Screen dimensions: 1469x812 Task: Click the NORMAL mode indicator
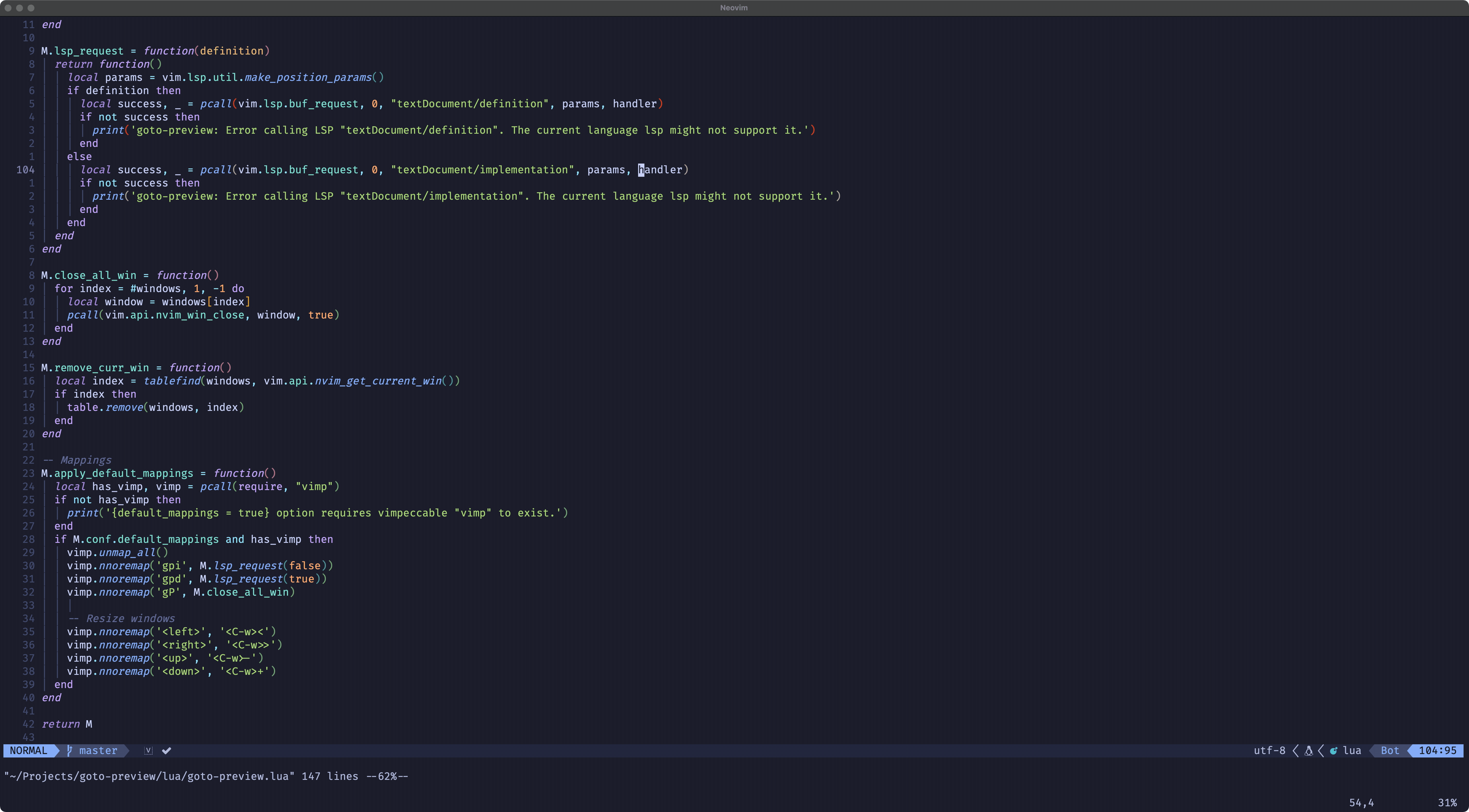28,750
